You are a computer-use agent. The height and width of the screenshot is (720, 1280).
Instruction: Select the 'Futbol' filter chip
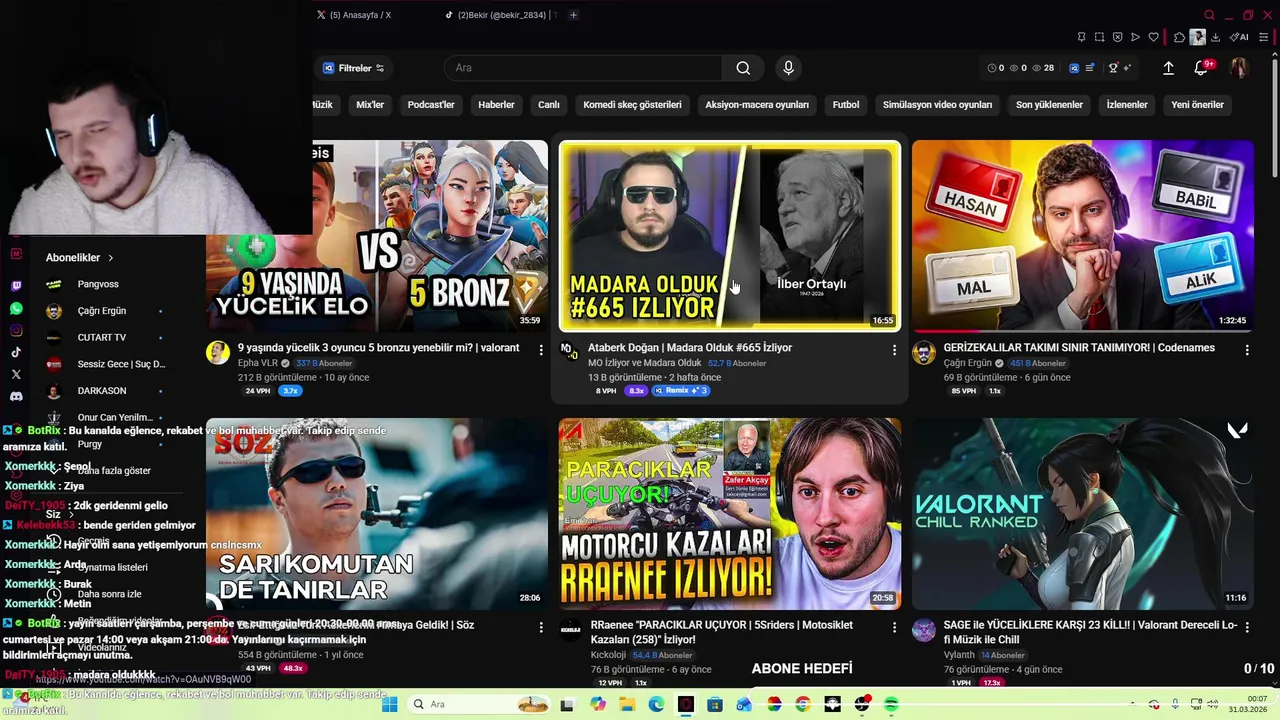[846, 104]
